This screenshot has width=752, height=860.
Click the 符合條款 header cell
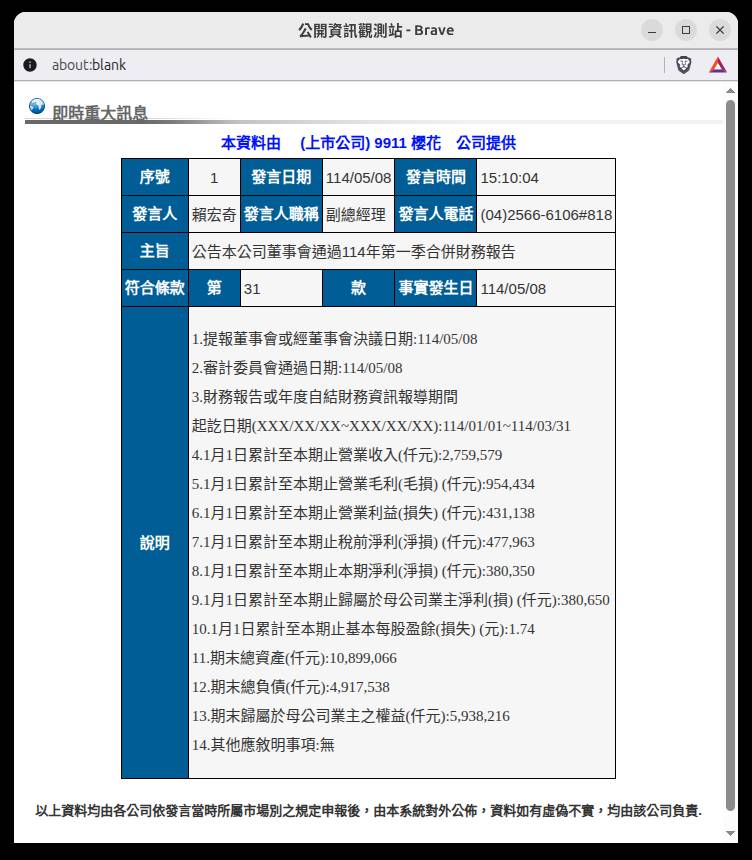coord(155,288)
